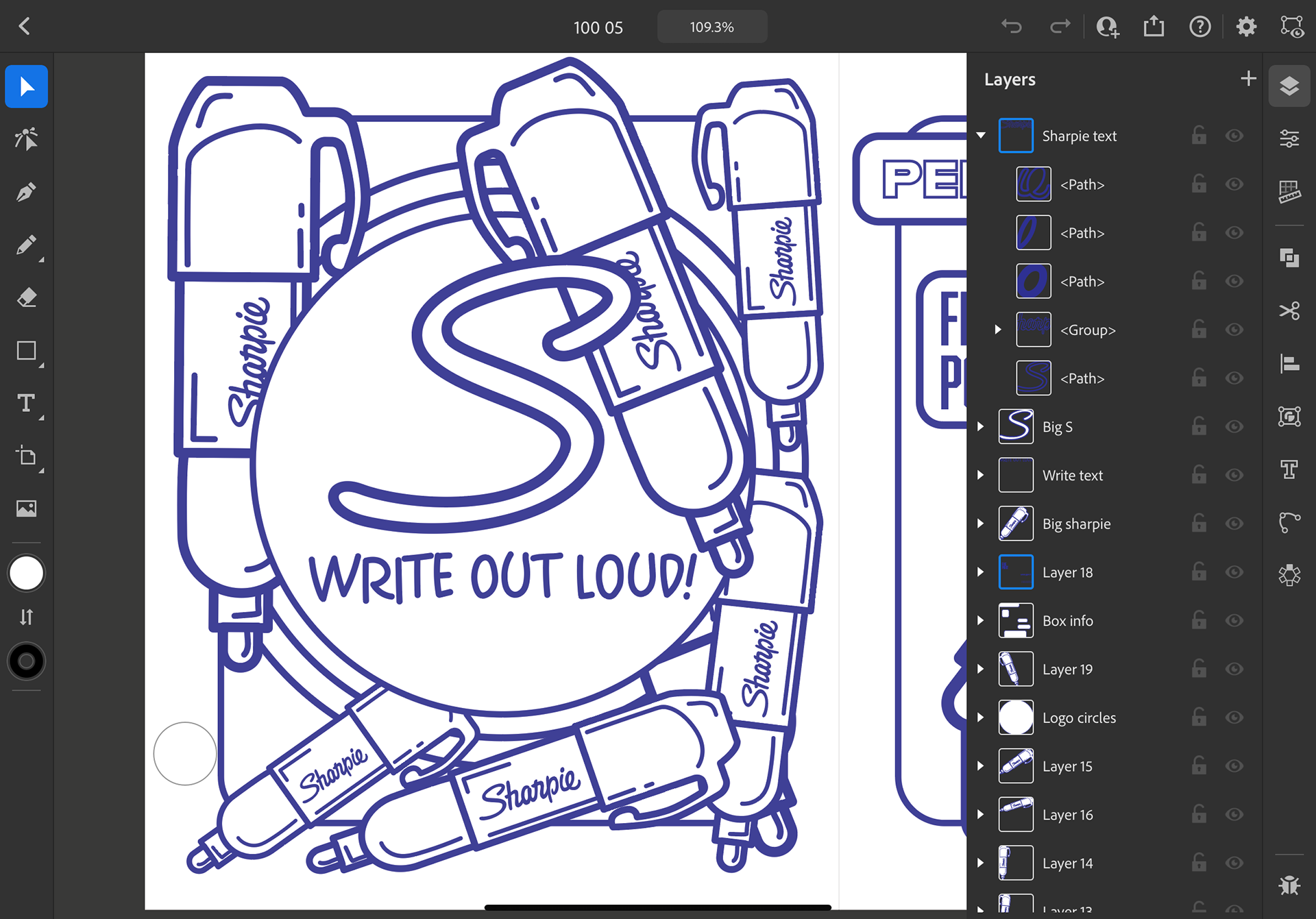Image resolution: width=1316 pixels, height=919 pixels.
Task: Open the Repeat panel icon
Action: 1289,575
